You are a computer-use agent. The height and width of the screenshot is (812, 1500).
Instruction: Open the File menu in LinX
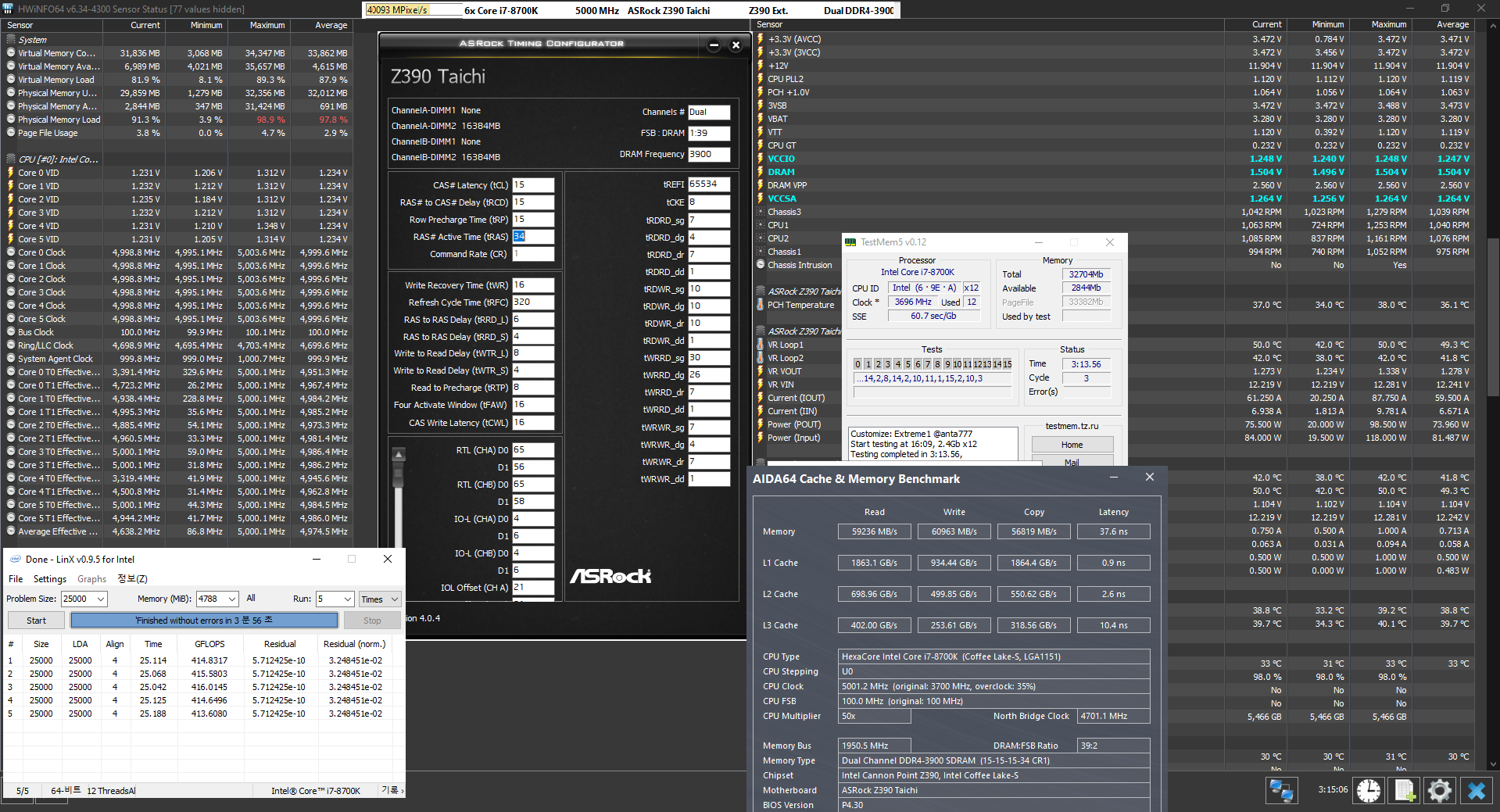click(16, 579)
